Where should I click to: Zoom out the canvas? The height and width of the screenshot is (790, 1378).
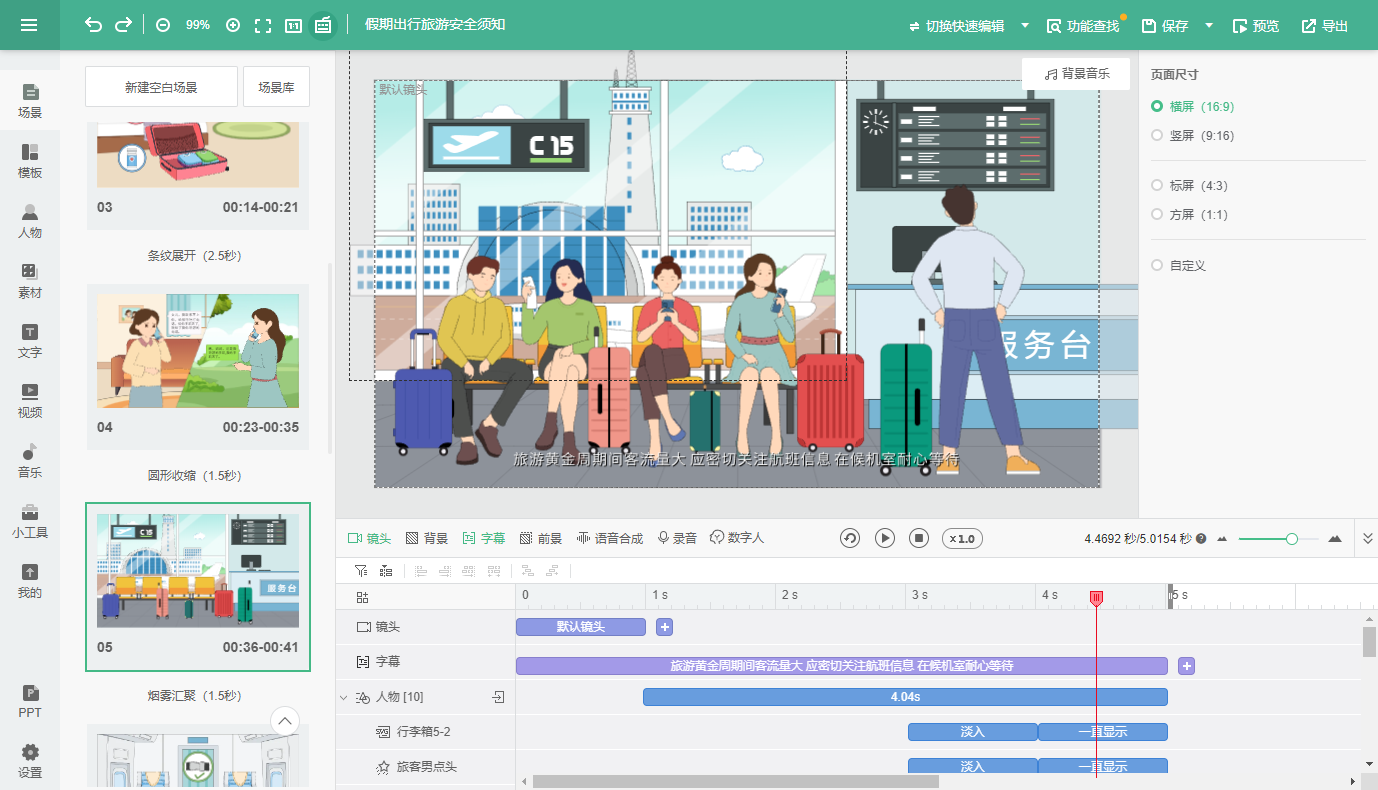tap(163, 25)
